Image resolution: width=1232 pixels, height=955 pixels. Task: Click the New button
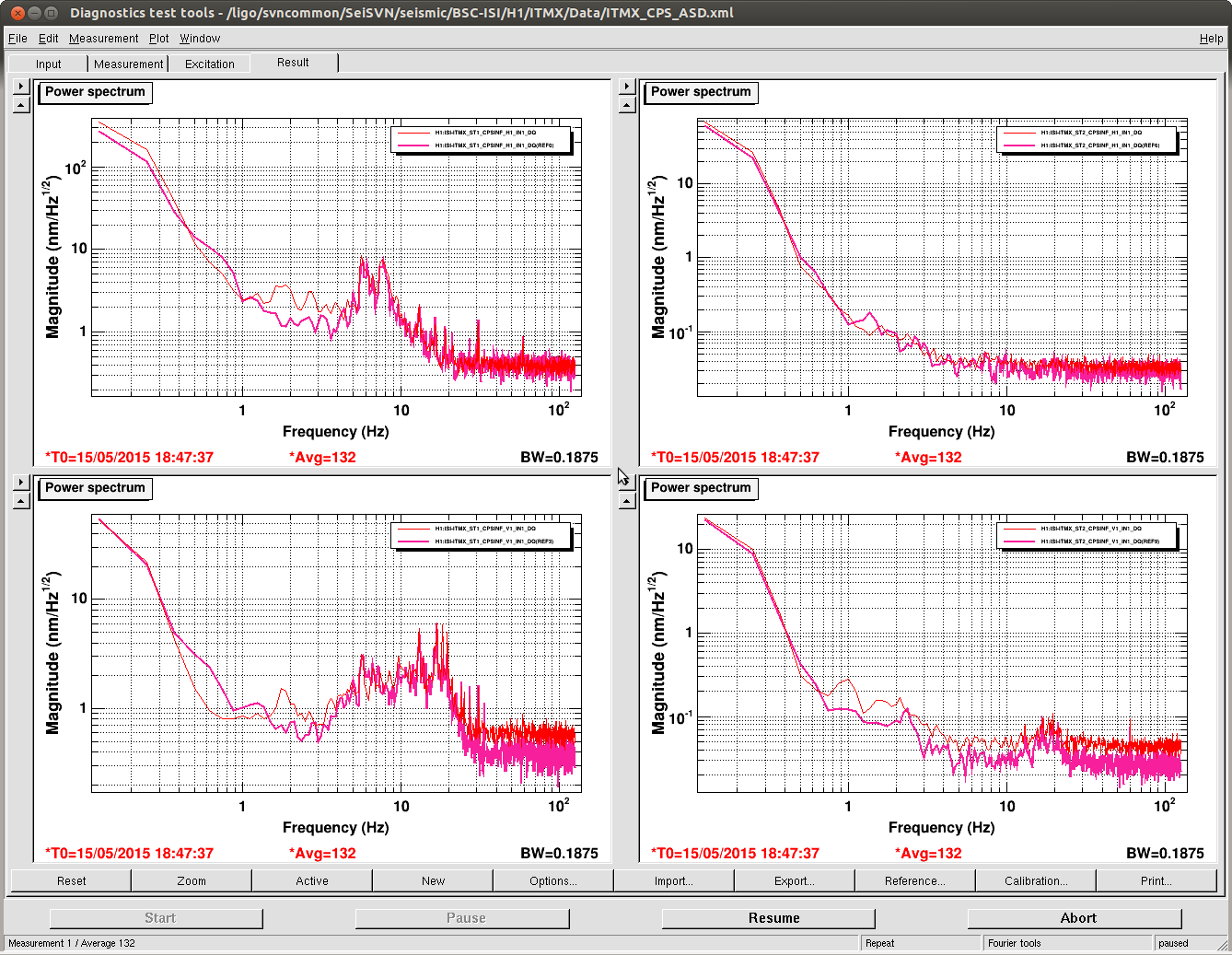[x=433, y=880]
